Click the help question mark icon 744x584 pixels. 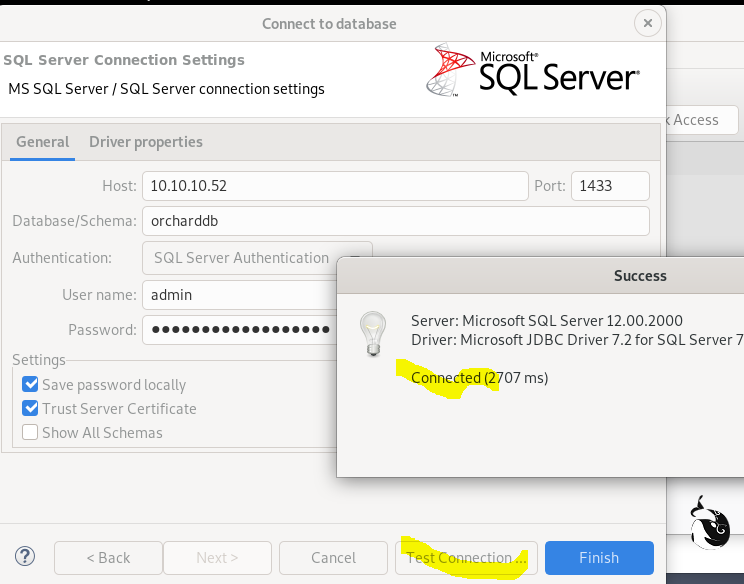tap(25, 557)
